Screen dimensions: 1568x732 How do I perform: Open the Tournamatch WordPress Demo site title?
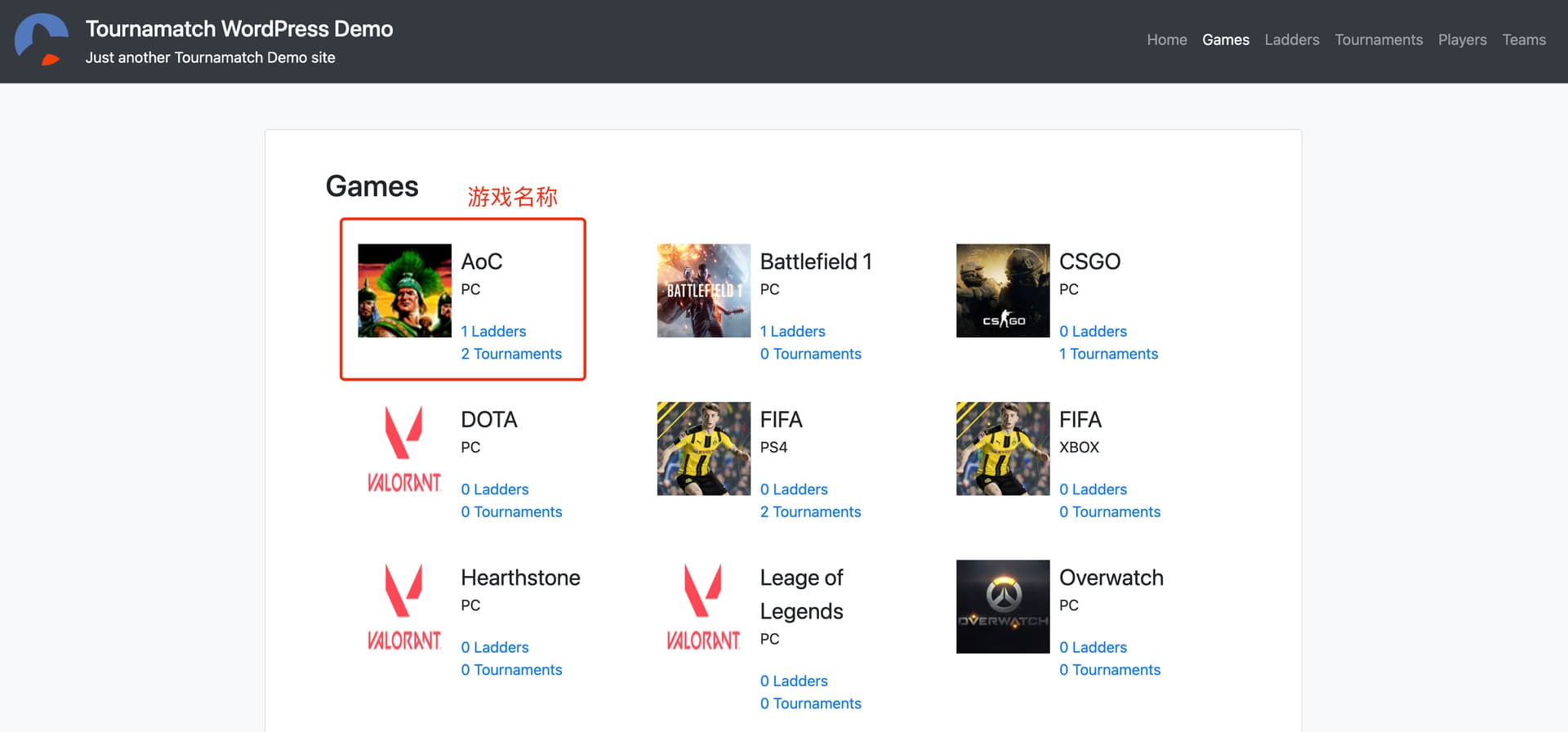[x=239, y=29]
